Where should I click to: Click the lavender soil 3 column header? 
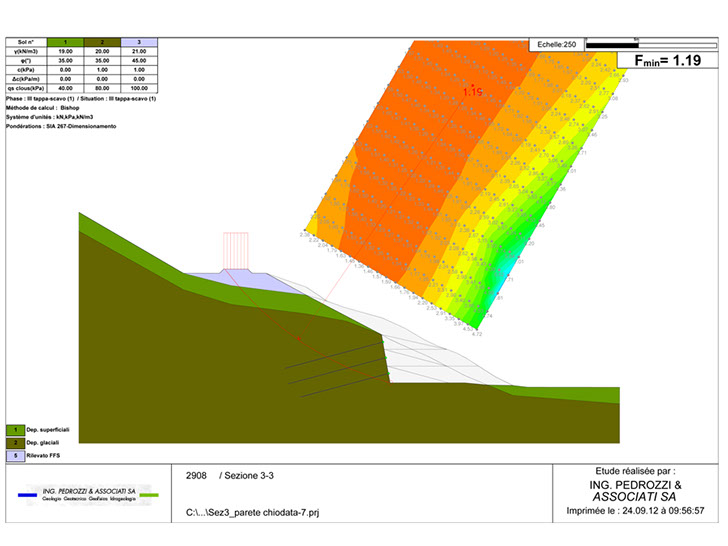click(x=138, y=43)
